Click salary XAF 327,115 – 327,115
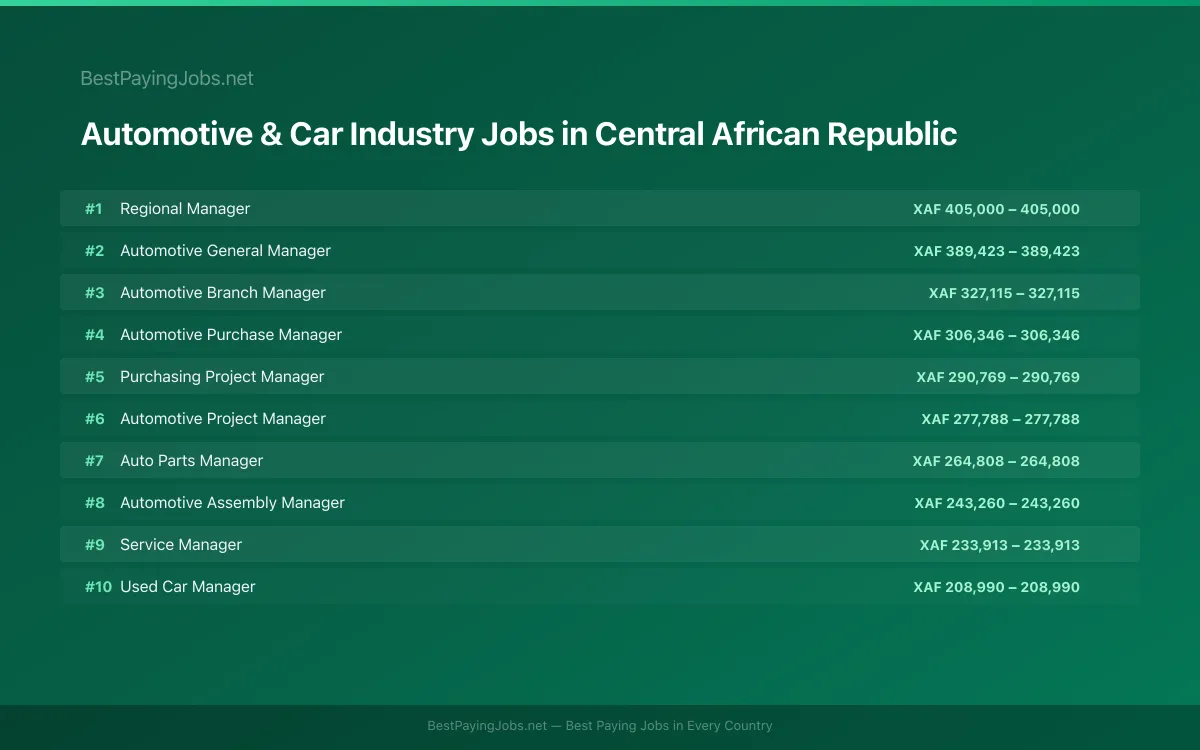 (1004, 293)
